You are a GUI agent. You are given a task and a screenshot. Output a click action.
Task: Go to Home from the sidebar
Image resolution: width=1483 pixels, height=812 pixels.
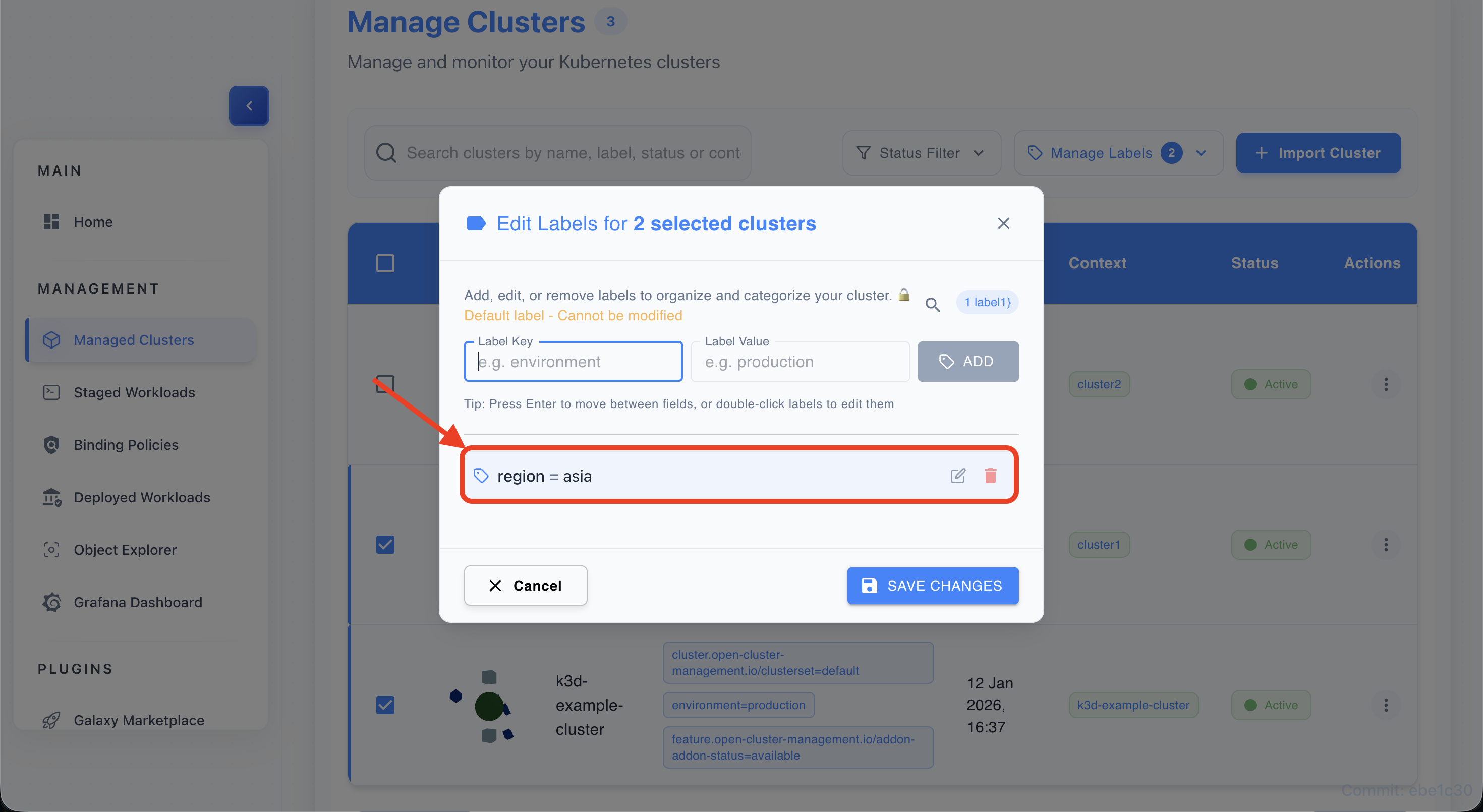pos(93,221)
